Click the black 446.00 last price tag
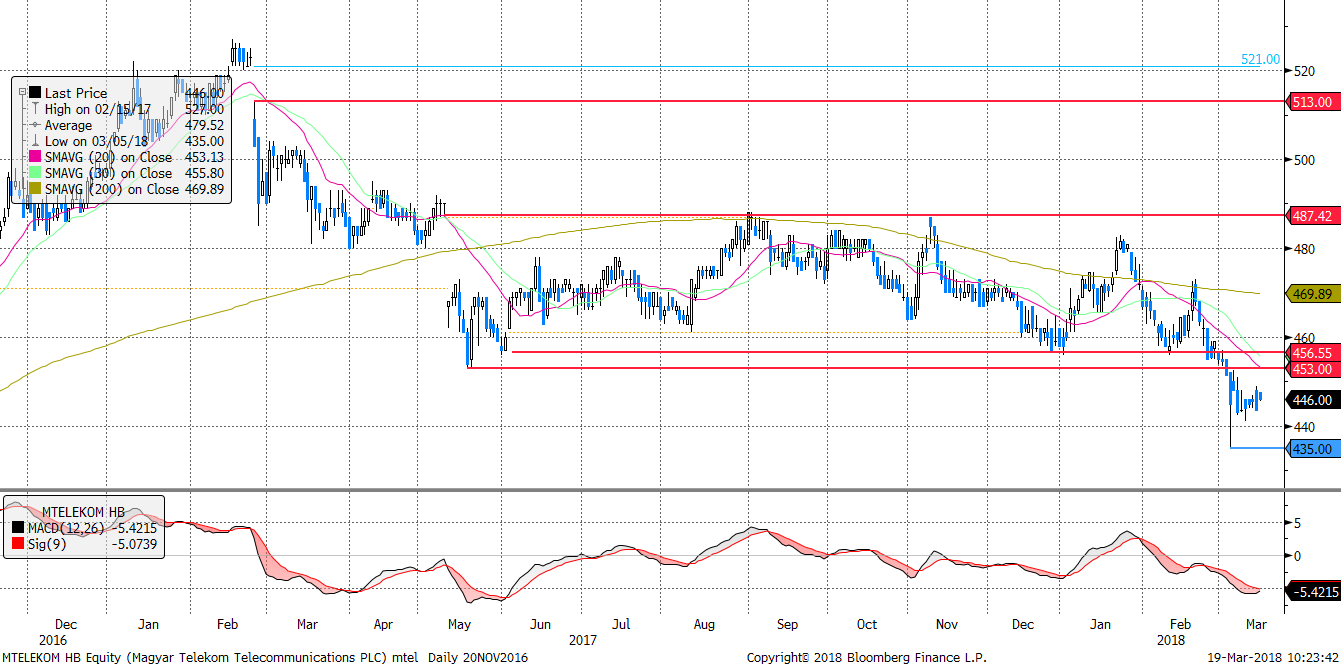This screenshot has height=666, width=1341. coord(1313,400)
